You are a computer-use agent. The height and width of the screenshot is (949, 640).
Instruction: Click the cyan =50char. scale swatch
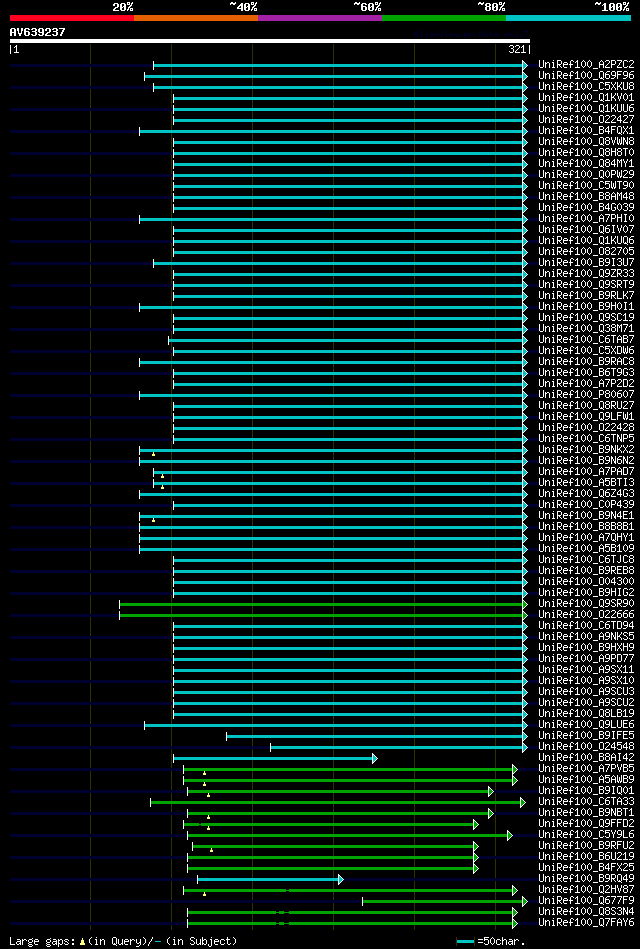(465, 942)
